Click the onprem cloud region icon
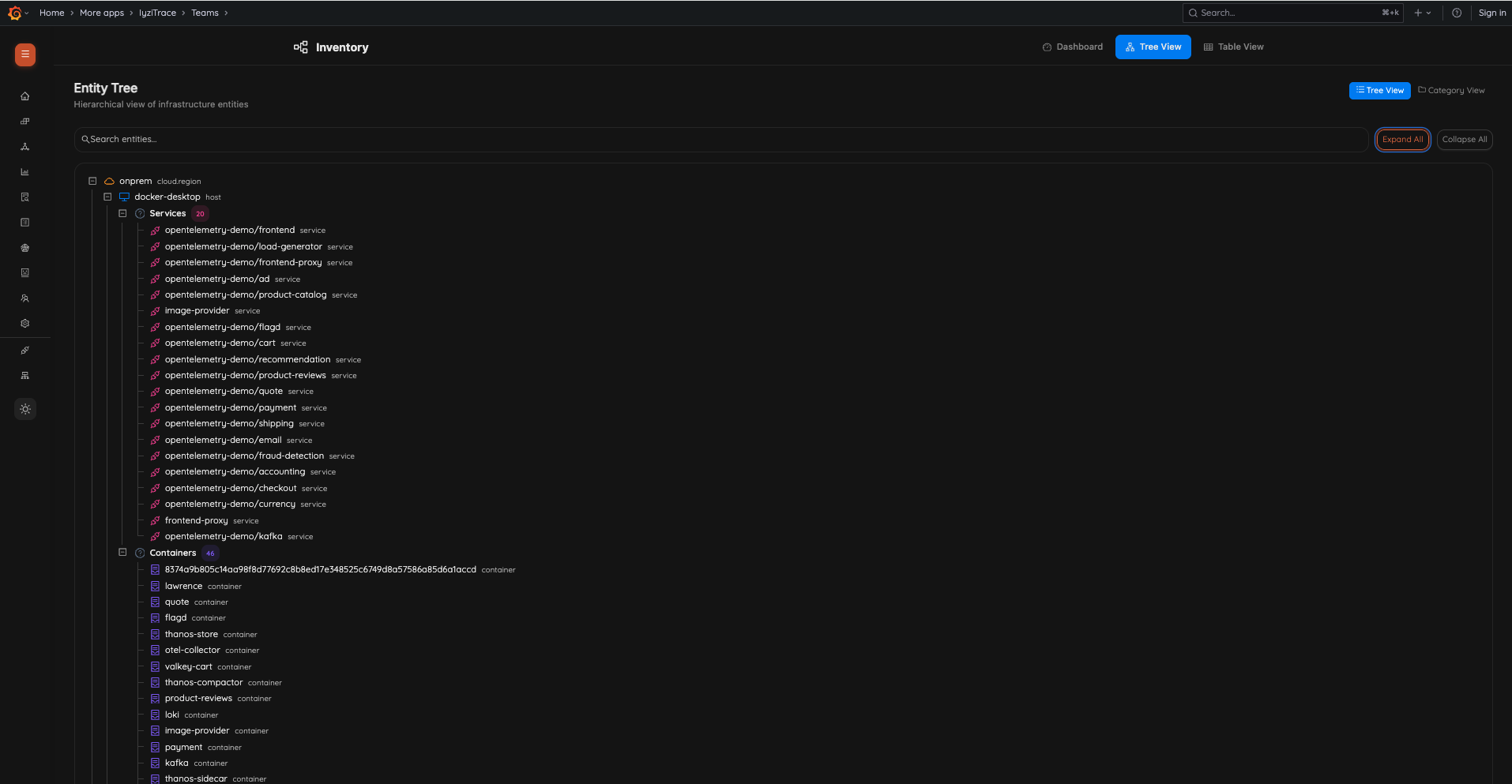1512x784 pixels. (x=110, y=182)
